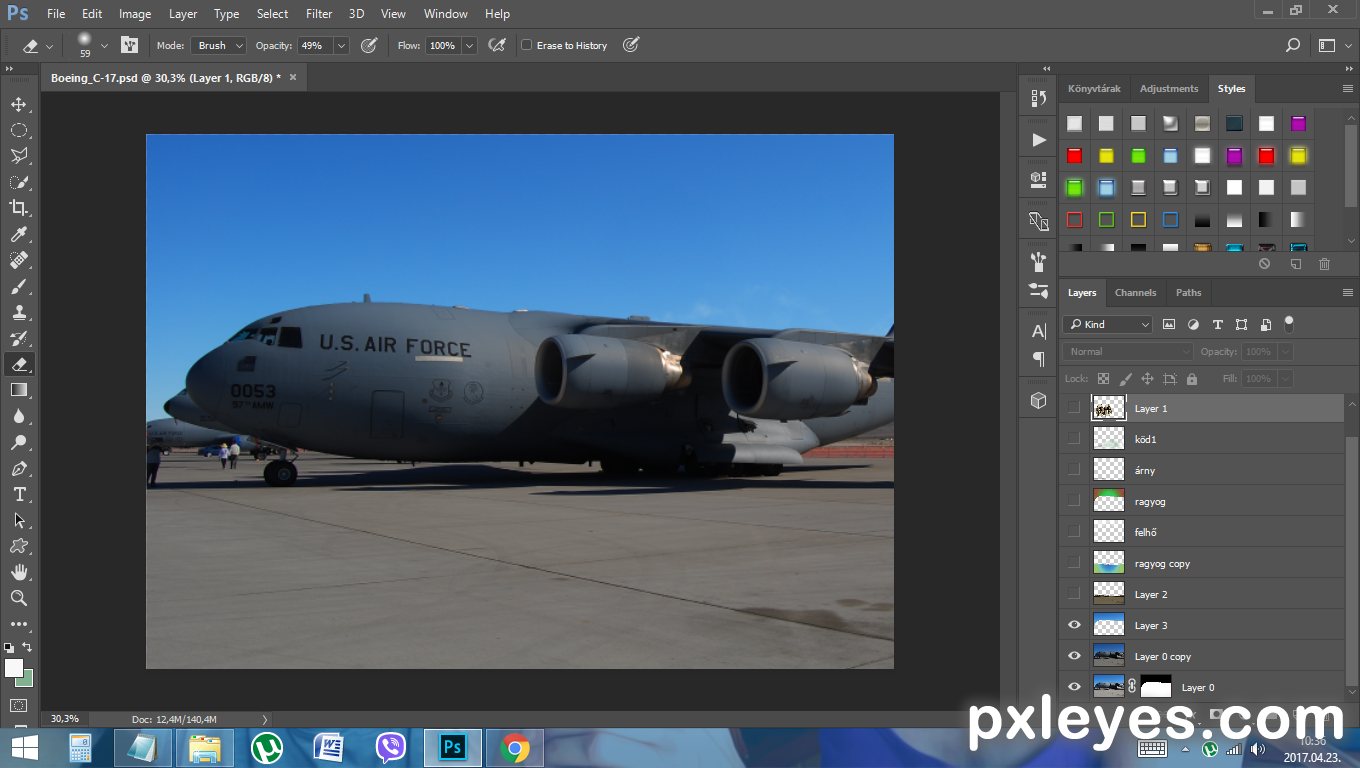Enable the Erase to History checkbox
Screen dimensions: 1360x768
click(527, 45)
